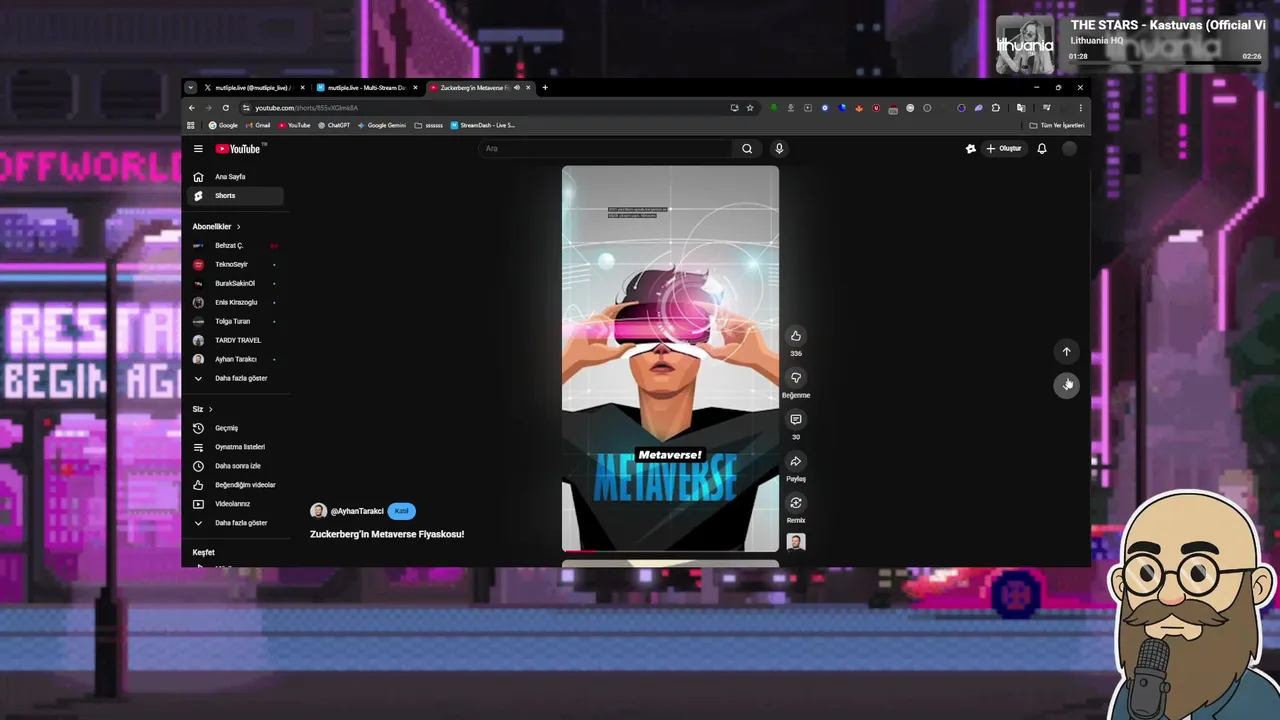Open Oynatma listeleri playlists

236,447
